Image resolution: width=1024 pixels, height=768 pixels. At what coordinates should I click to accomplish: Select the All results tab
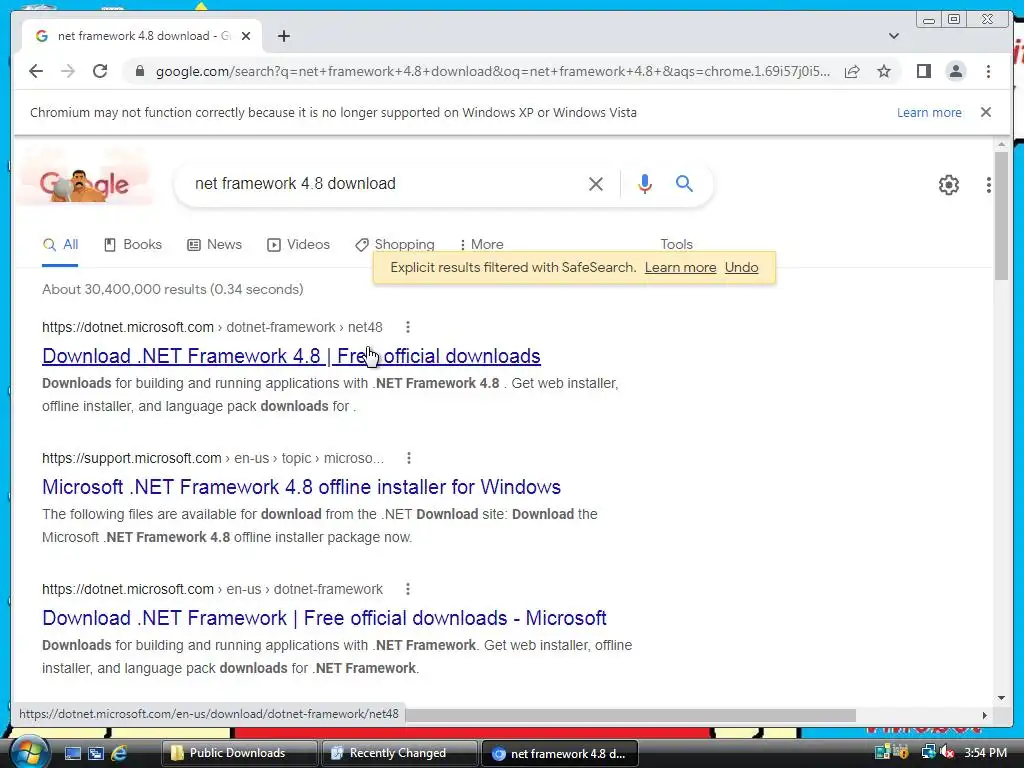pyautogui.click(x=60, y=245)
